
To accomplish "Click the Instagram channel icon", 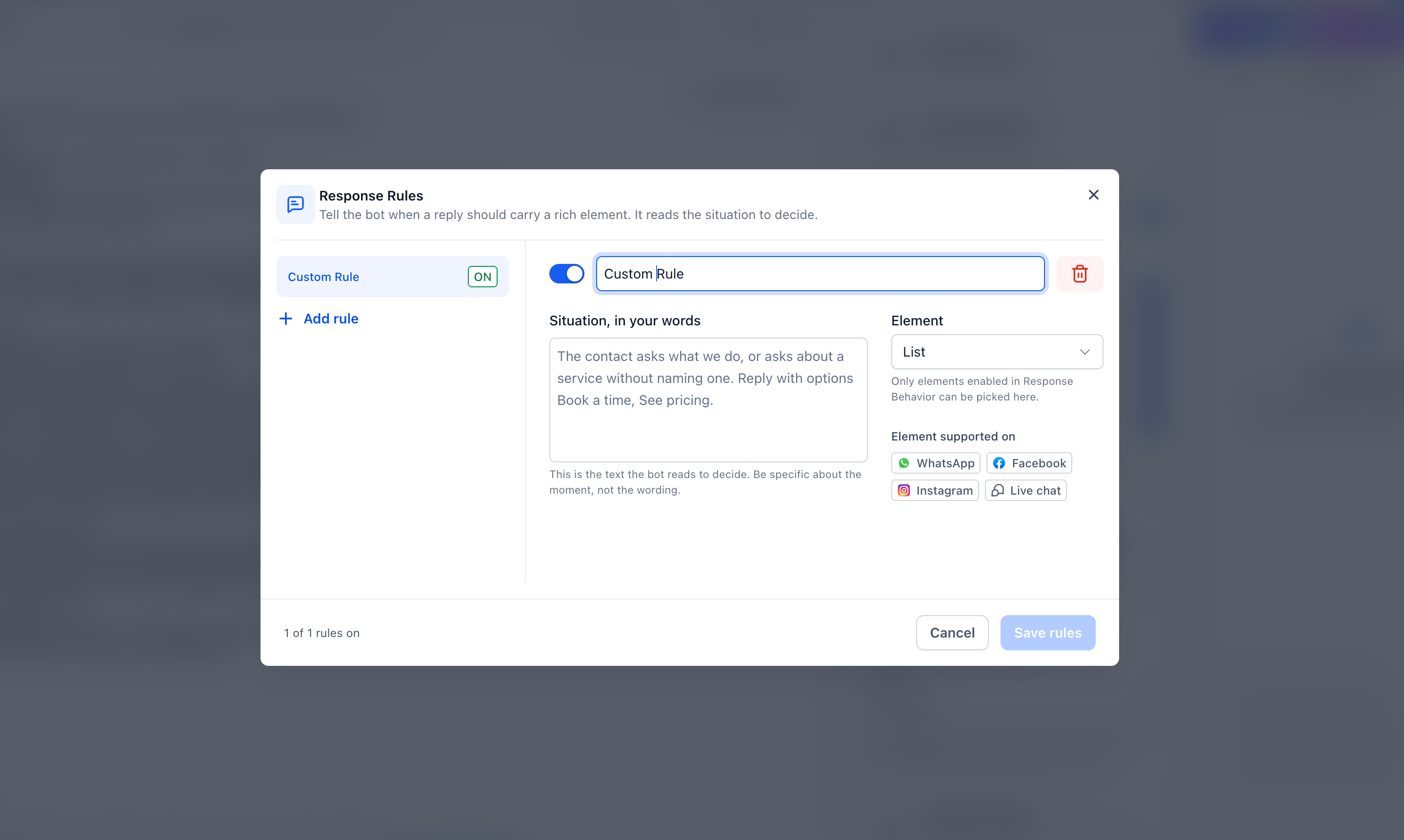I will [x=904, y=490].
